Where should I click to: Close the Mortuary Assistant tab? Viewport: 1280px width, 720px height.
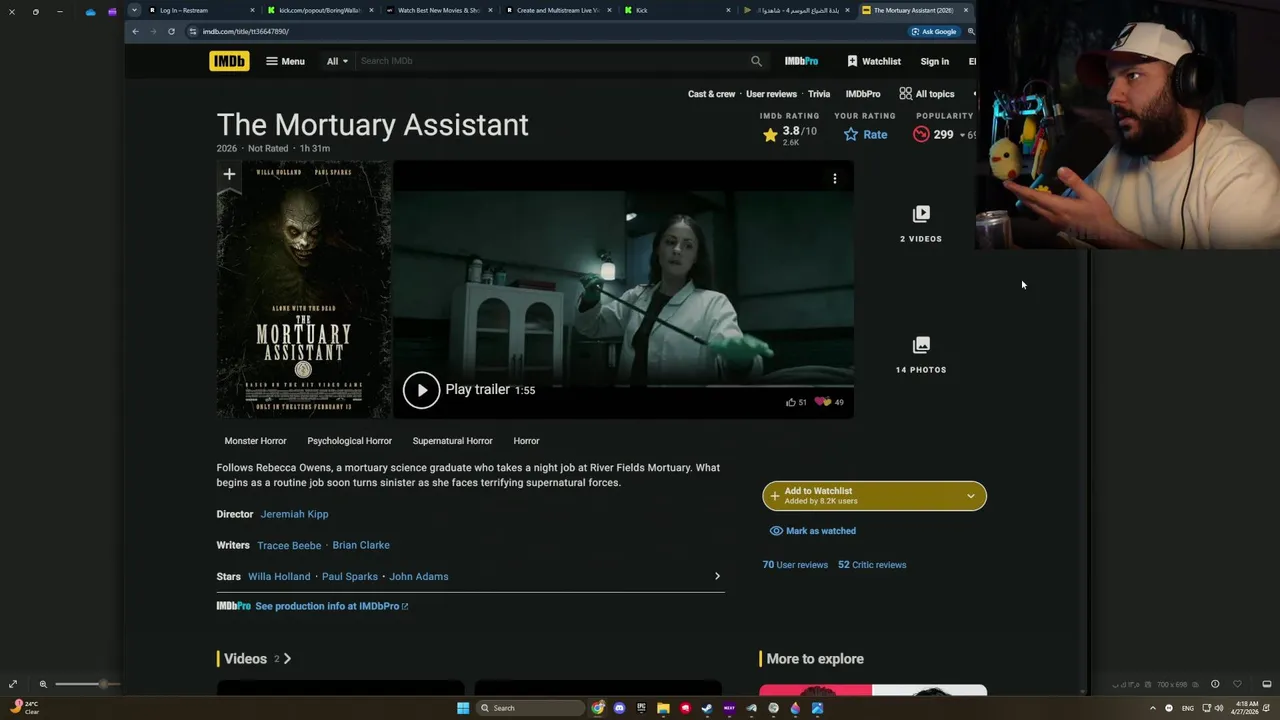[x=965, y=10]
